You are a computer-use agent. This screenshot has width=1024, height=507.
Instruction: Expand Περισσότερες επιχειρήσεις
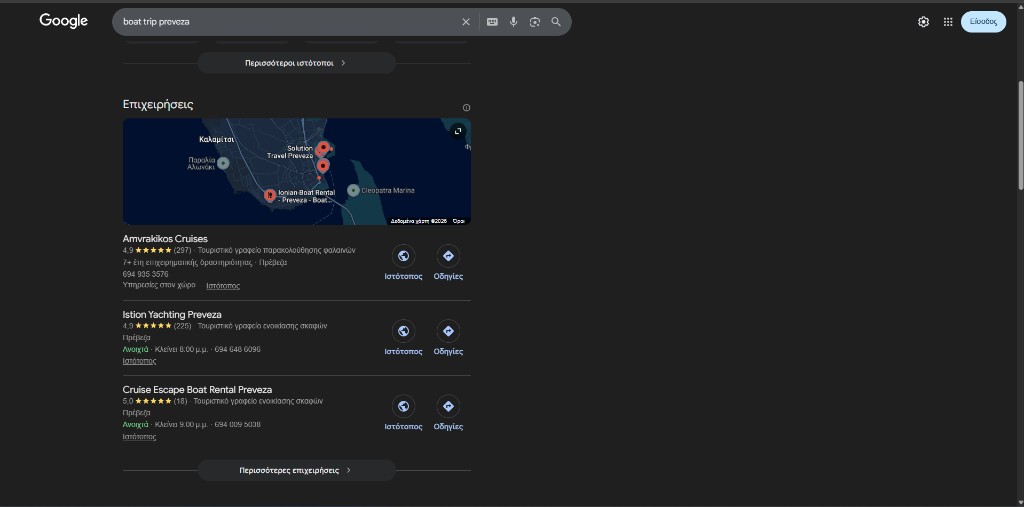point(296,470)
